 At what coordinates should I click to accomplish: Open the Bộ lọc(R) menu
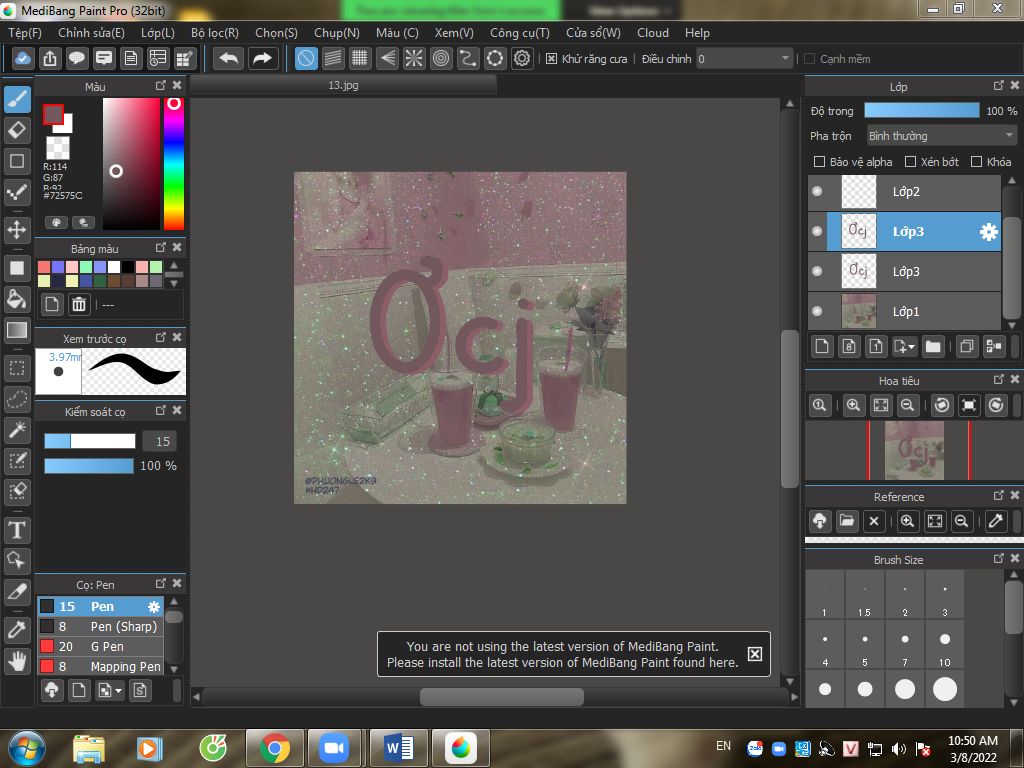point(215,33)
